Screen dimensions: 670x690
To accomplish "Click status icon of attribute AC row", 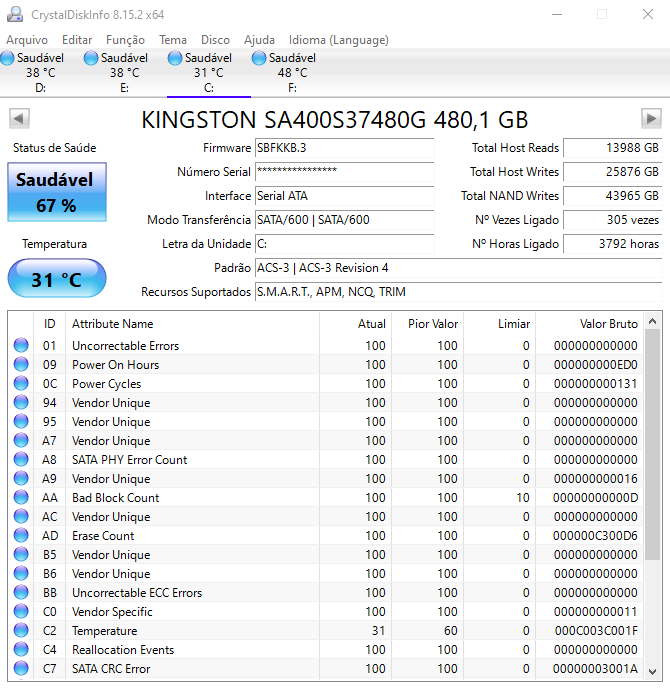I will click(x=21, y=516).
